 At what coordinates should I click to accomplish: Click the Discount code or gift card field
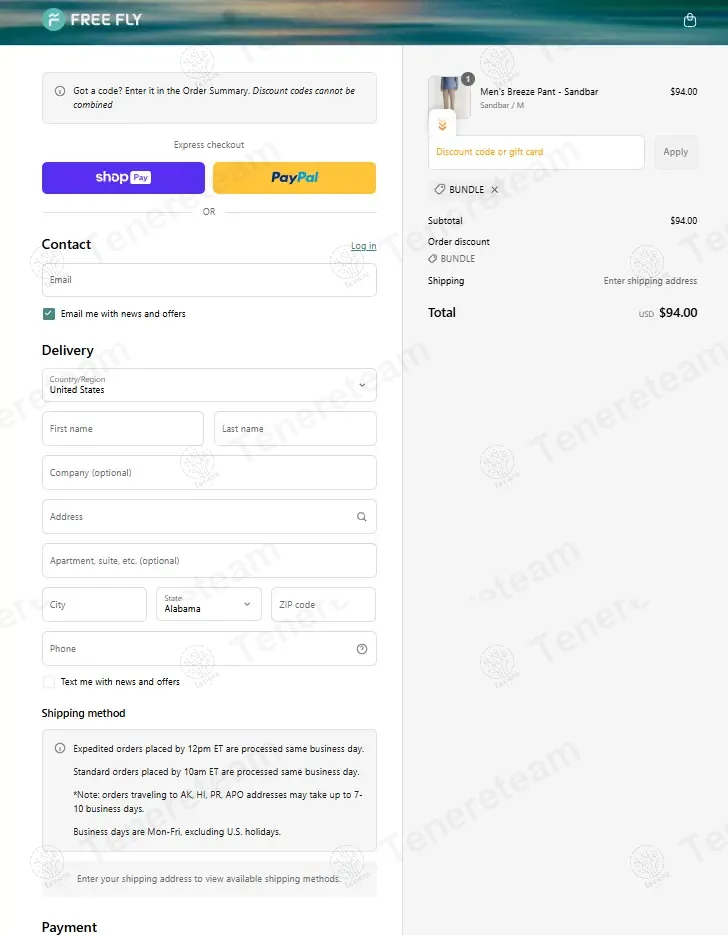point(536,152)
